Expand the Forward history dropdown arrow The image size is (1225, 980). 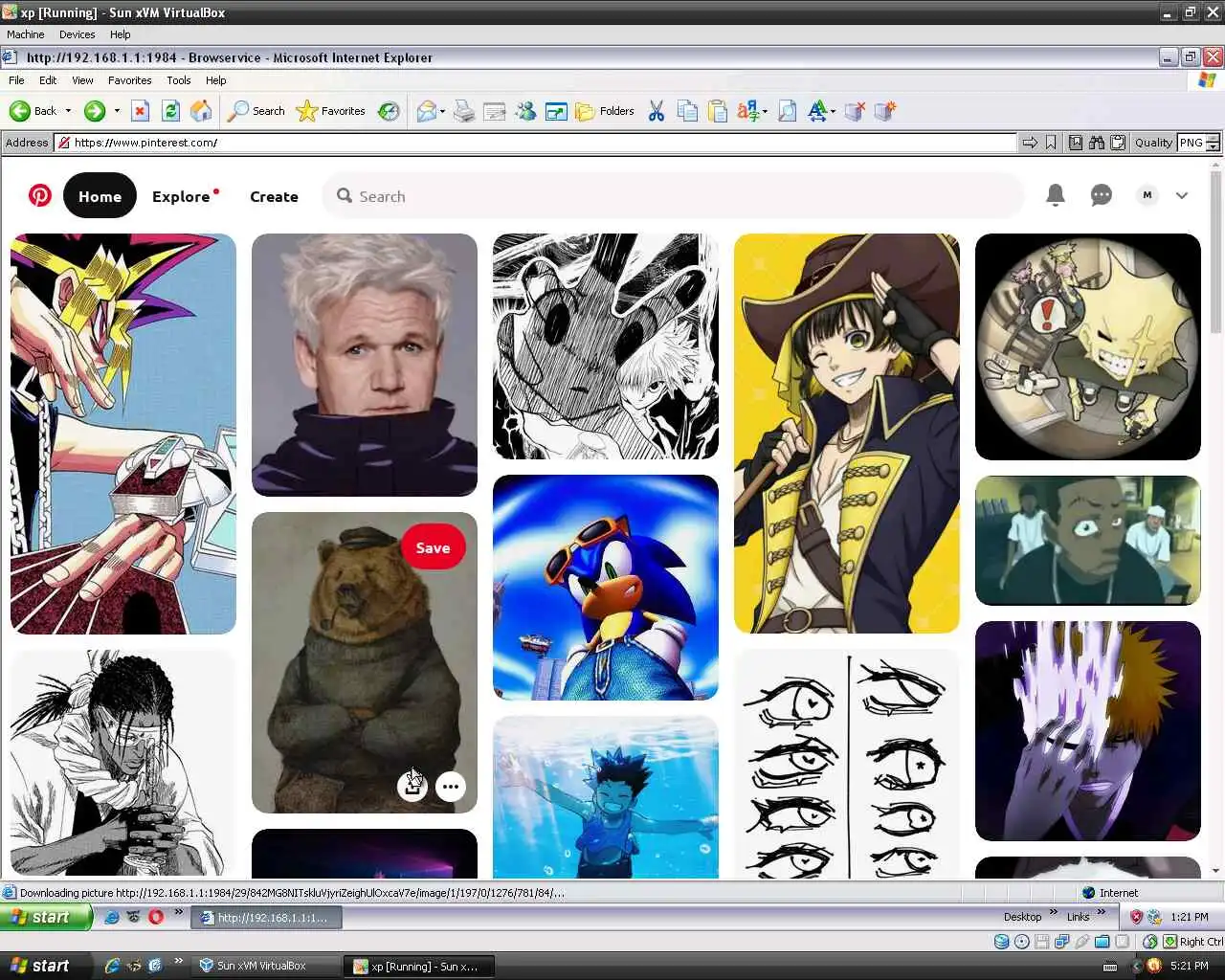click(117, 111)
